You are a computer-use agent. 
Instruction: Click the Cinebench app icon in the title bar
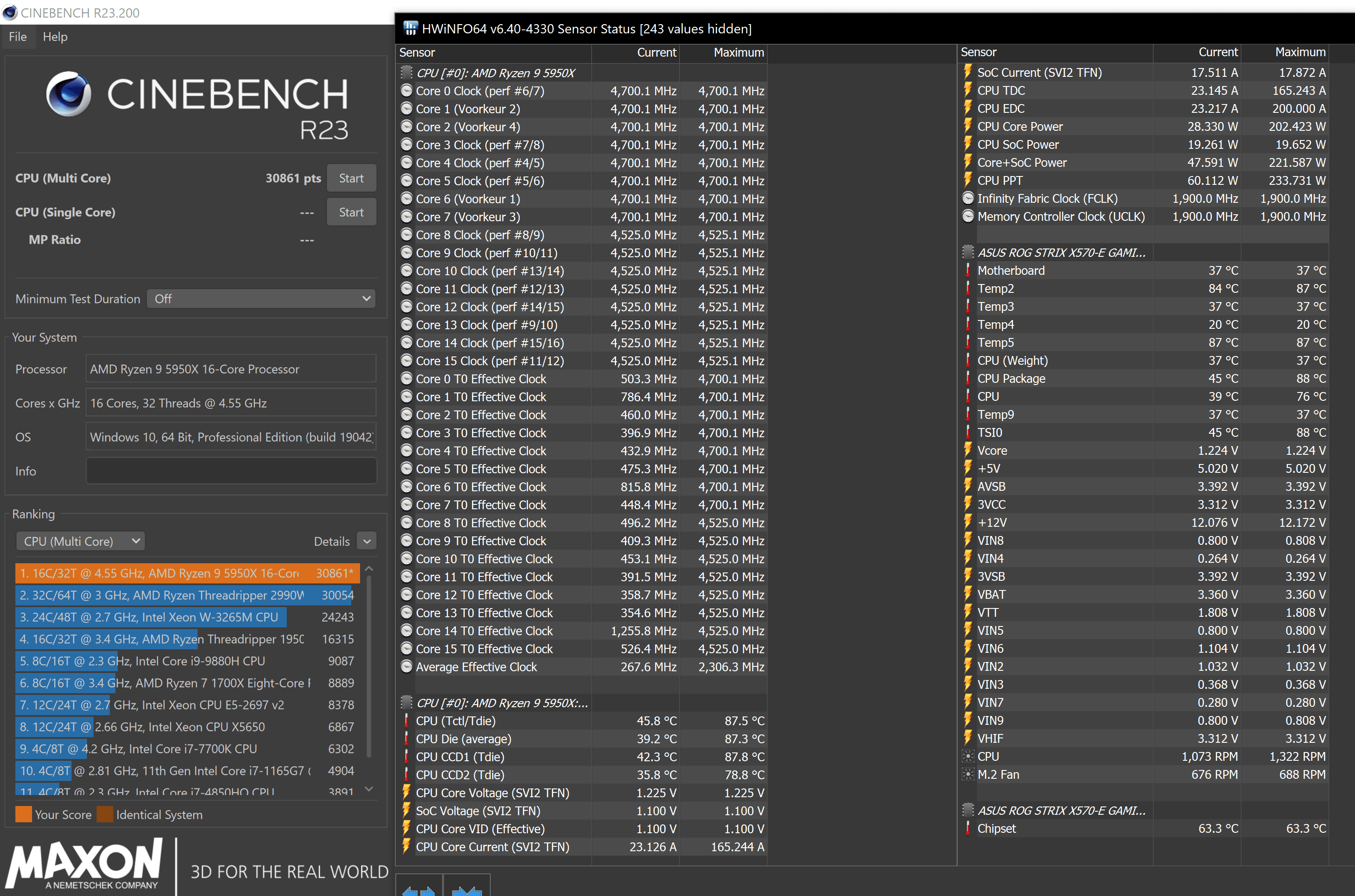pyautogui.click(x=10, y=12)
